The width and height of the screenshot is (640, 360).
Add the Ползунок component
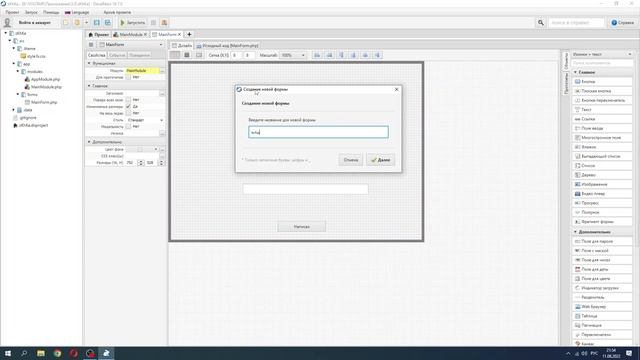click(x=602, y=212)
